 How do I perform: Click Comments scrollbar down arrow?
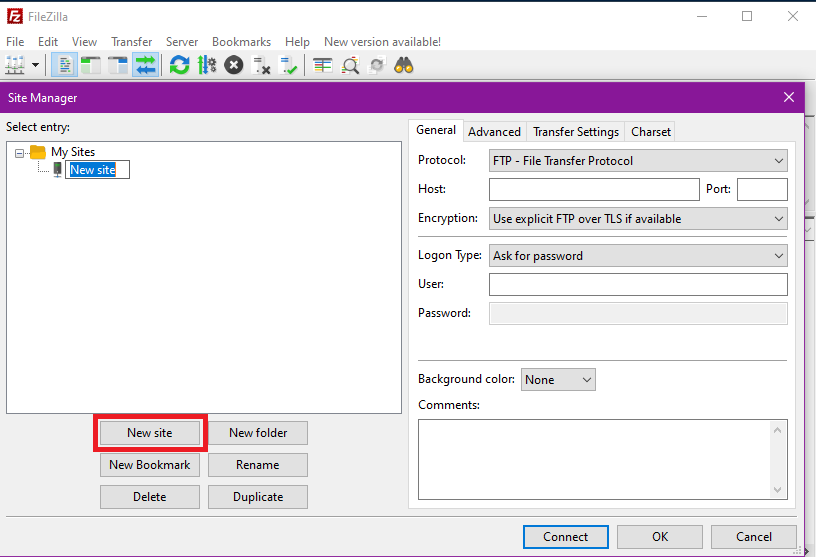[777, 489]
